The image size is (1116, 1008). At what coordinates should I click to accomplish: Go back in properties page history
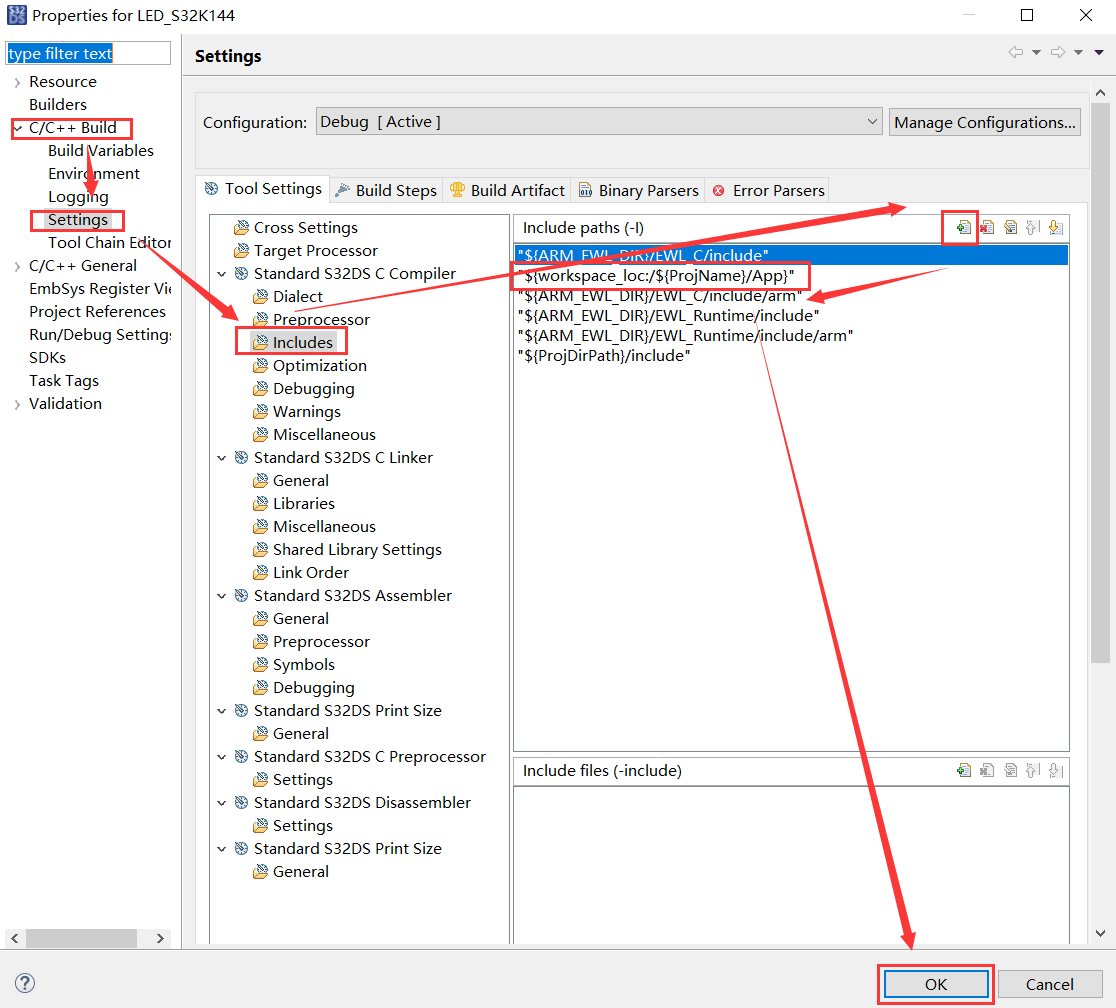pyautogui.click(x=1016, y=52)
